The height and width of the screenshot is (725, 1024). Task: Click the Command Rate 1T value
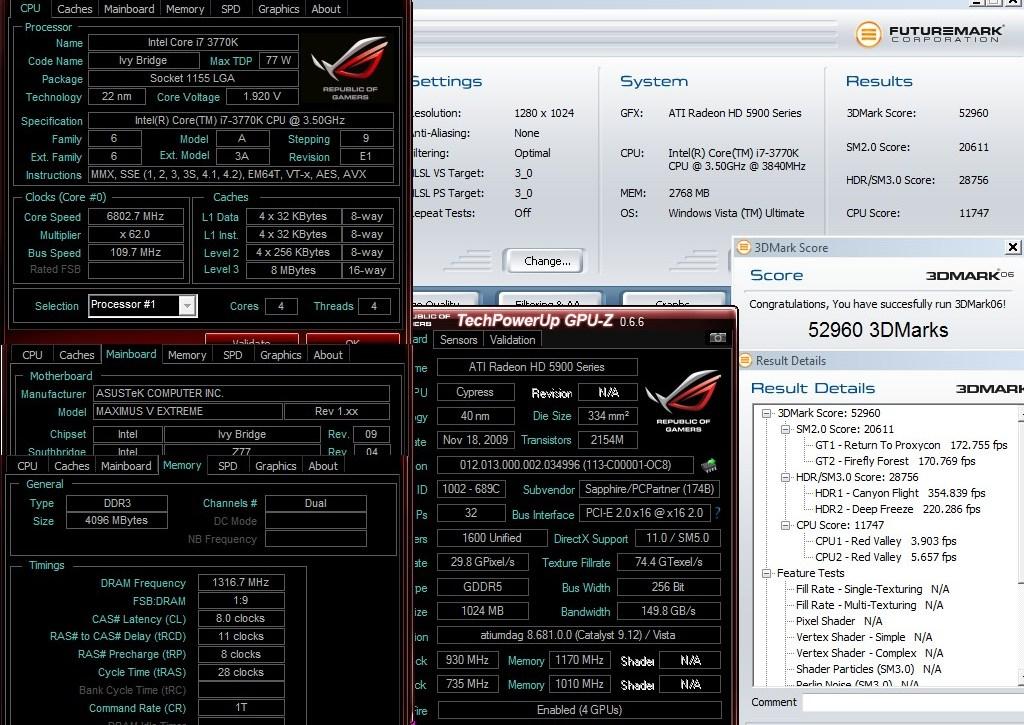(241, 708)
